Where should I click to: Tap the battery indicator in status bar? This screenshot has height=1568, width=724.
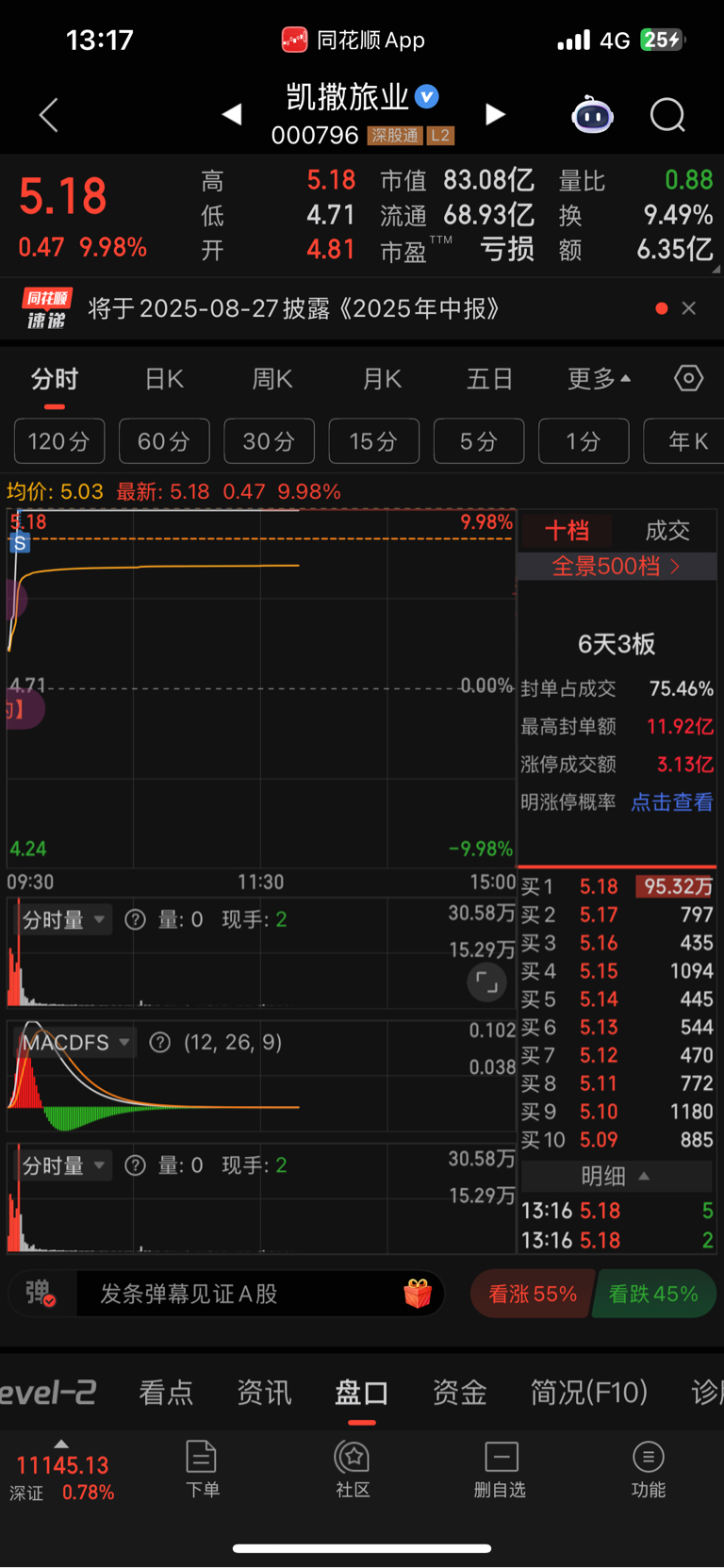pos(663,40)
